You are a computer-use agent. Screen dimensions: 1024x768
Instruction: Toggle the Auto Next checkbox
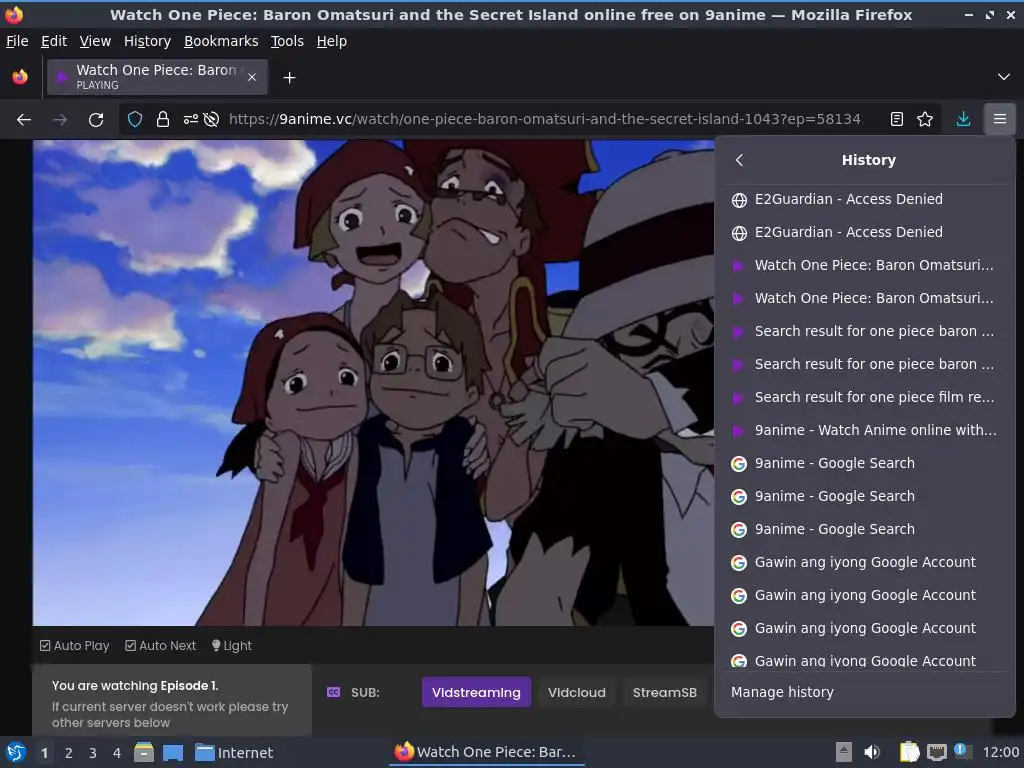click(x=161, y=645)
